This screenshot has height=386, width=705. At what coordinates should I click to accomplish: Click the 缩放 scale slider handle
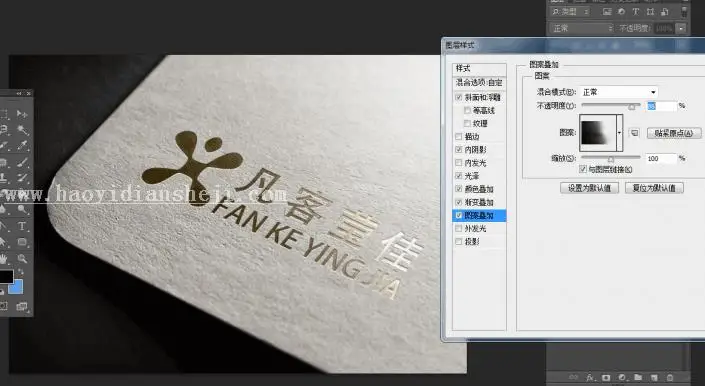pos(611,160)
